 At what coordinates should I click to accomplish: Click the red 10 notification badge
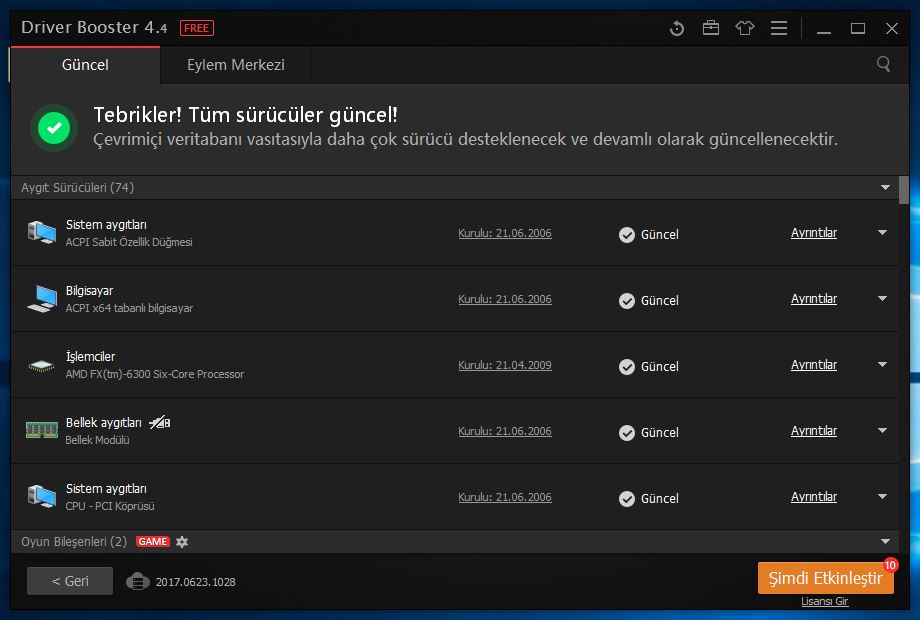pyautogui.click(x=890, y=565)
